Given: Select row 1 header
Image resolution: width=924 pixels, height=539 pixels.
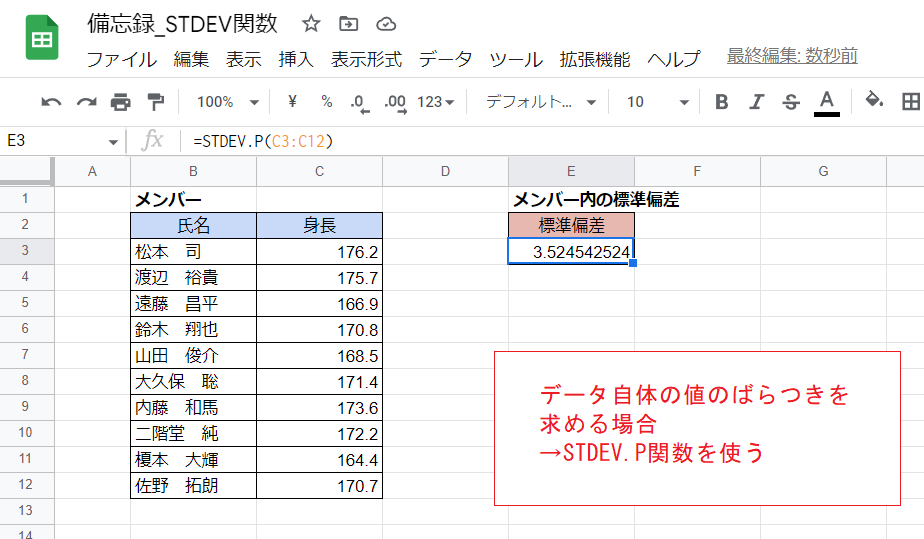Looking at the screenshot, I should [x=25, y=199].
